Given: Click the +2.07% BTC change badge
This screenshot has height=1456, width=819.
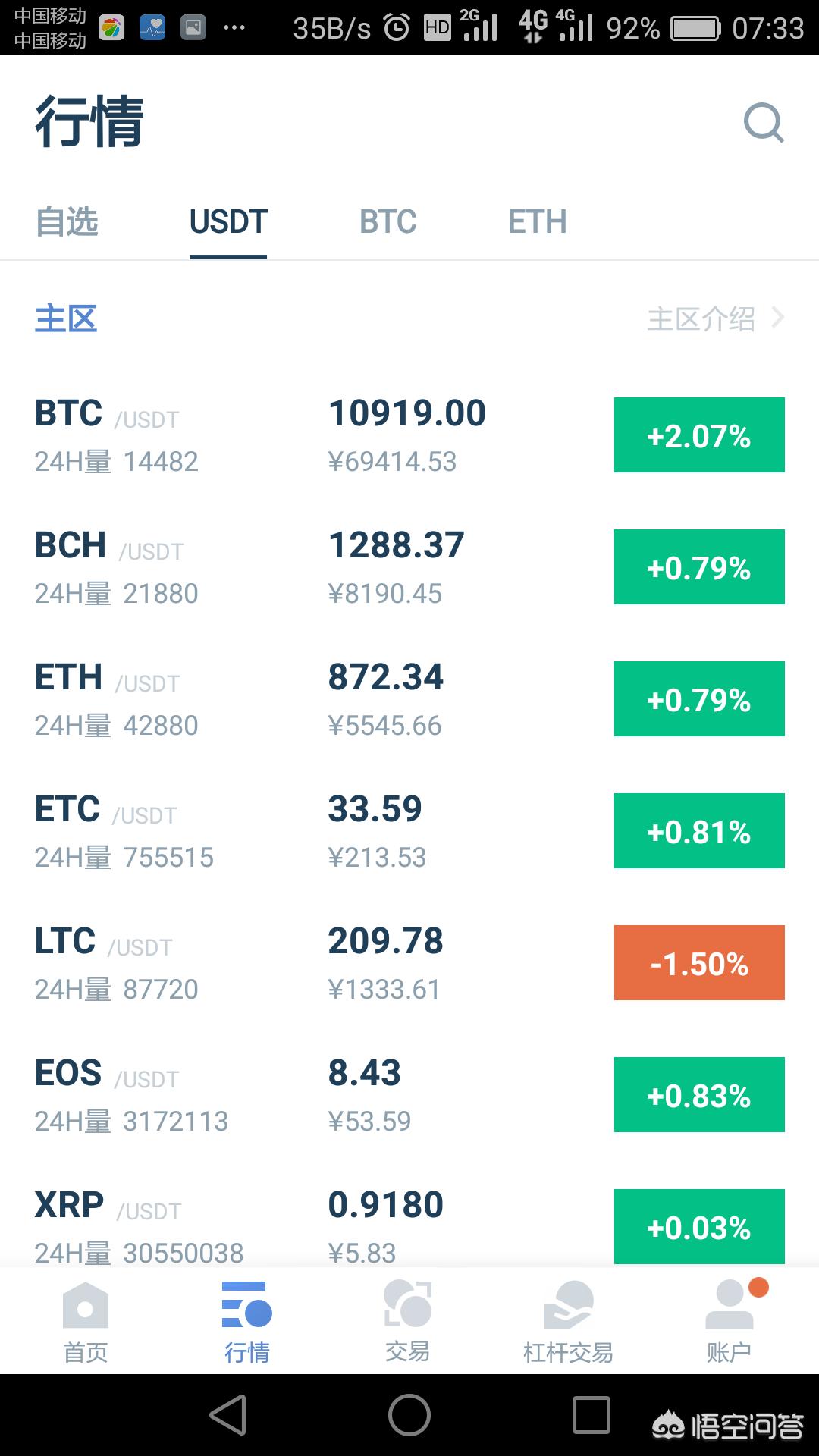Looking at the screenshot, I should pyautogui.click(x=699, y=435).
